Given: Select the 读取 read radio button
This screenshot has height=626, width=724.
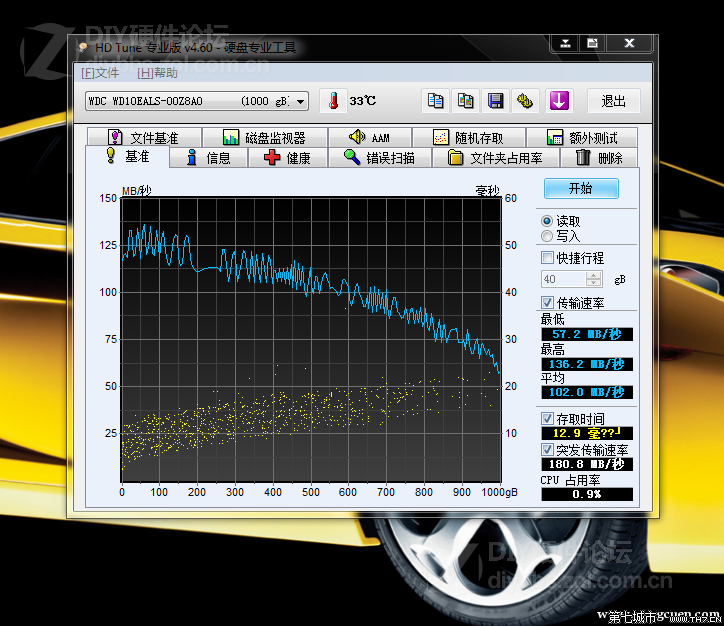Looking at the screenshot, I should pyautogui.click(x=546, y=221).
